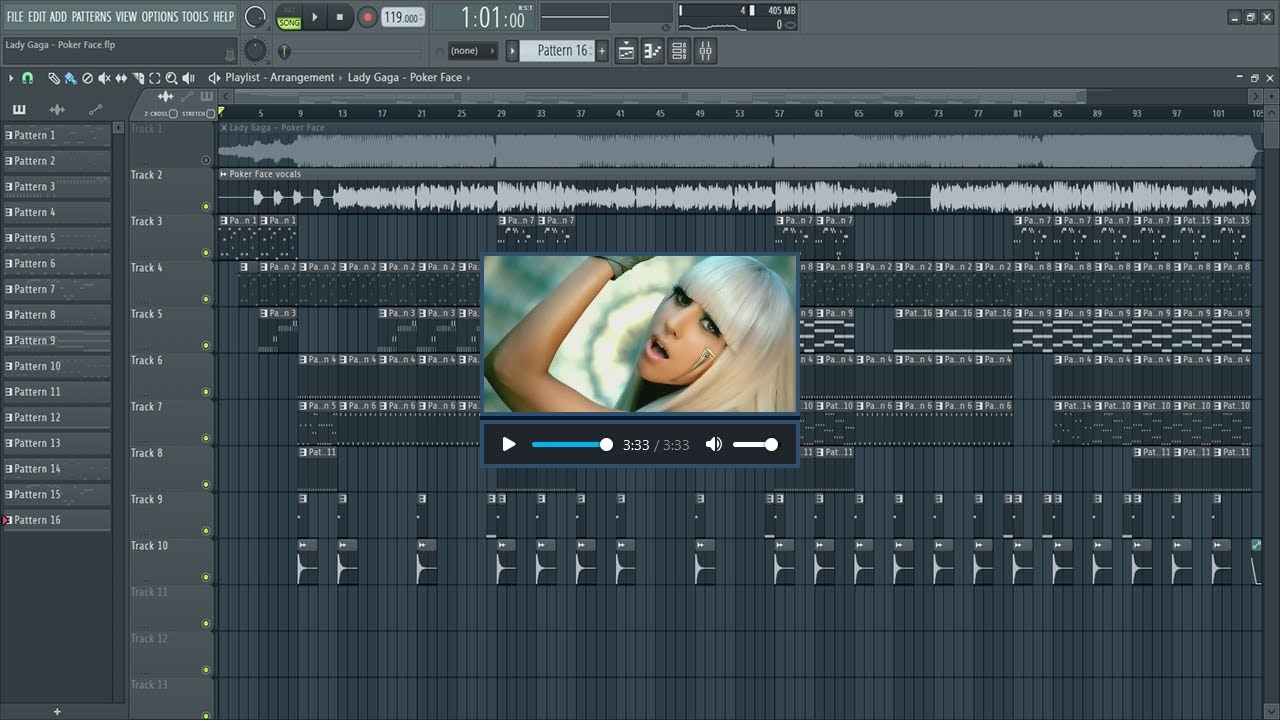Mute Track 8 using its green dot
This screenshot has height=720, width=1280.
(x=206, y=485)
